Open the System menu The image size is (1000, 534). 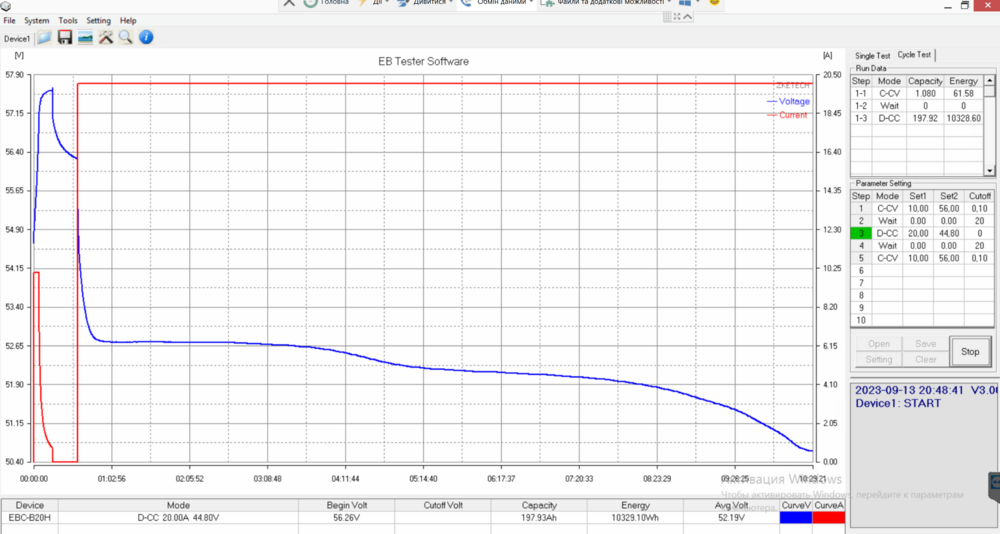click(x=36, y=20)
